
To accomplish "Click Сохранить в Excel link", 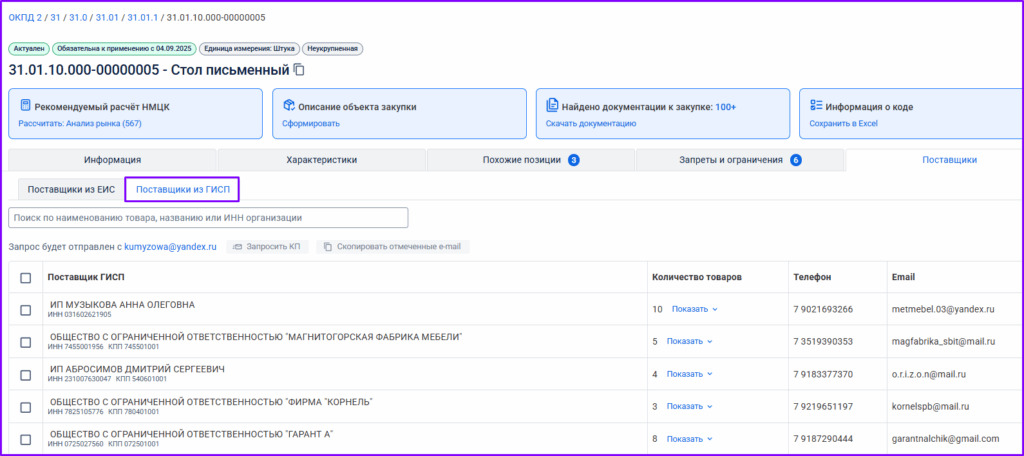I will pos(844,123).
